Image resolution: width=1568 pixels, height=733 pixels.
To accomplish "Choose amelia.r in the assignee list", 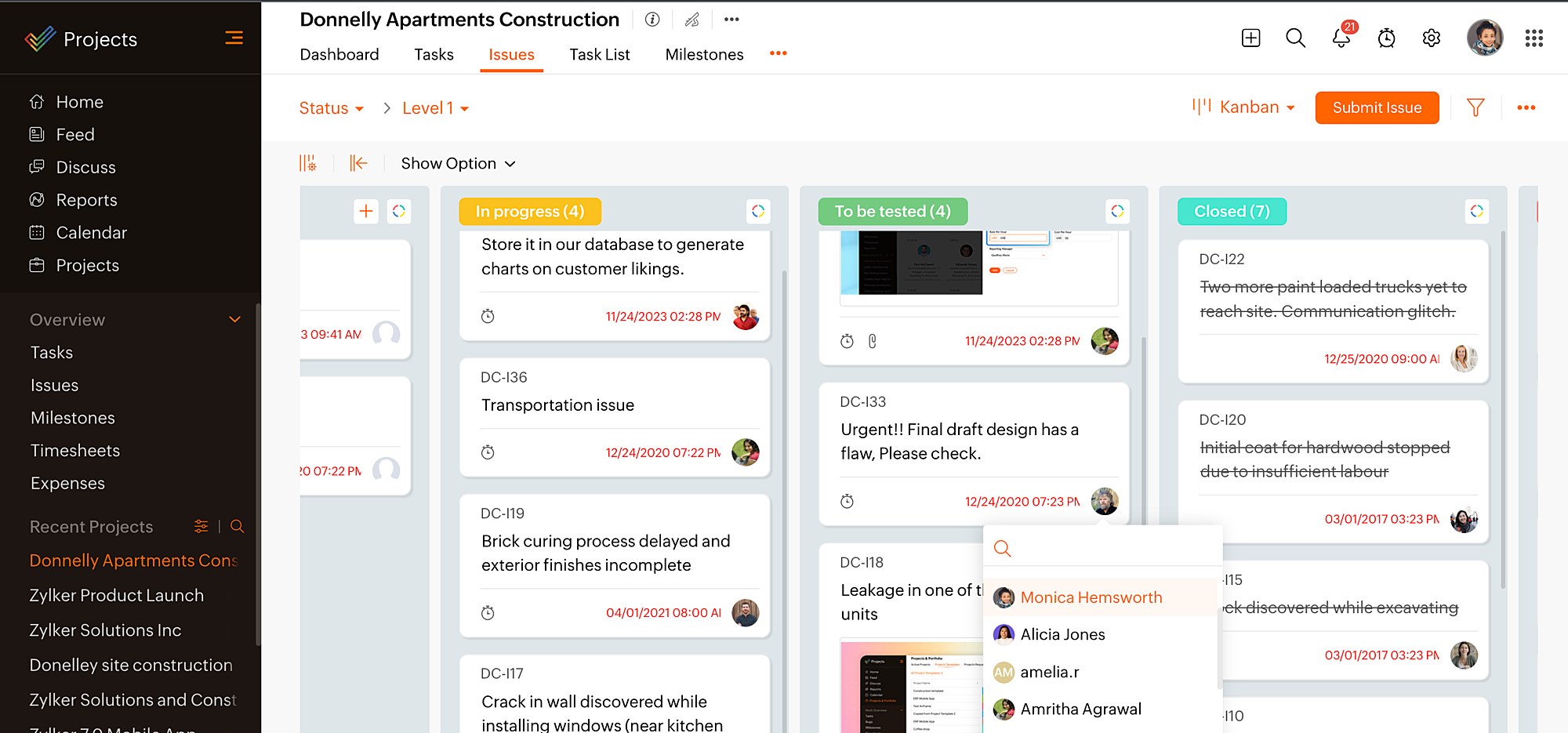I will tap(1100, 672).
